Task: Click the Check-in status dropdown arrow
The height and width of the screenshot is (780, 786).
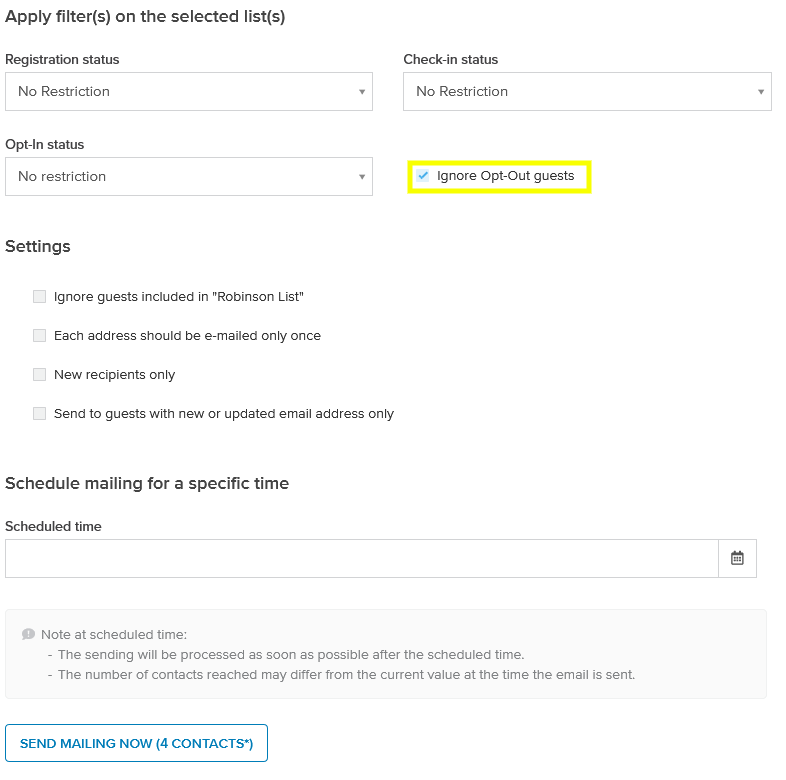Action: tap(760, 92)
